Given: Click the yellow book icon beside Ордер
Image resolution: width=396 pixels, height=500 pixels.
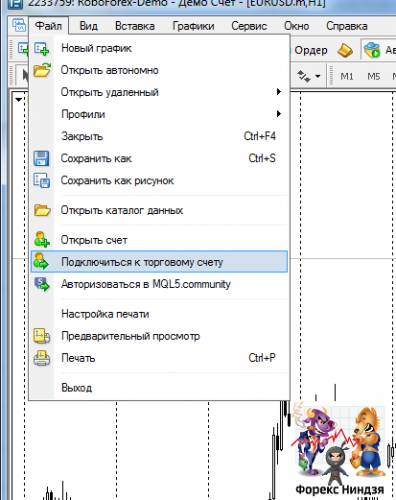Looking at the screenshot, I should point(345,51).
